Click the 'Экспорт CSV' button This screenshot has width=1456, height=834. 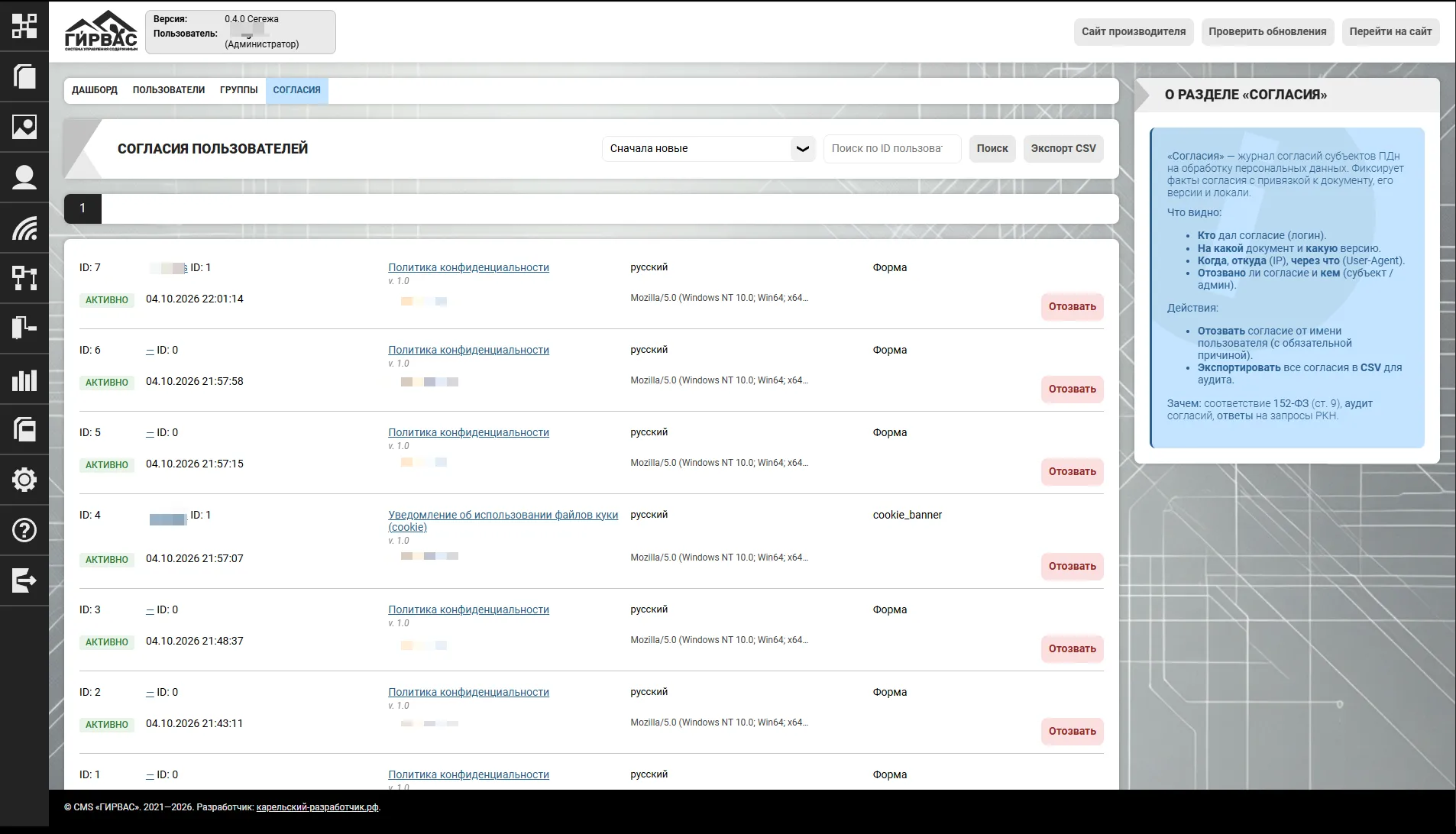pyautogui.click(x=1063, y=148)
